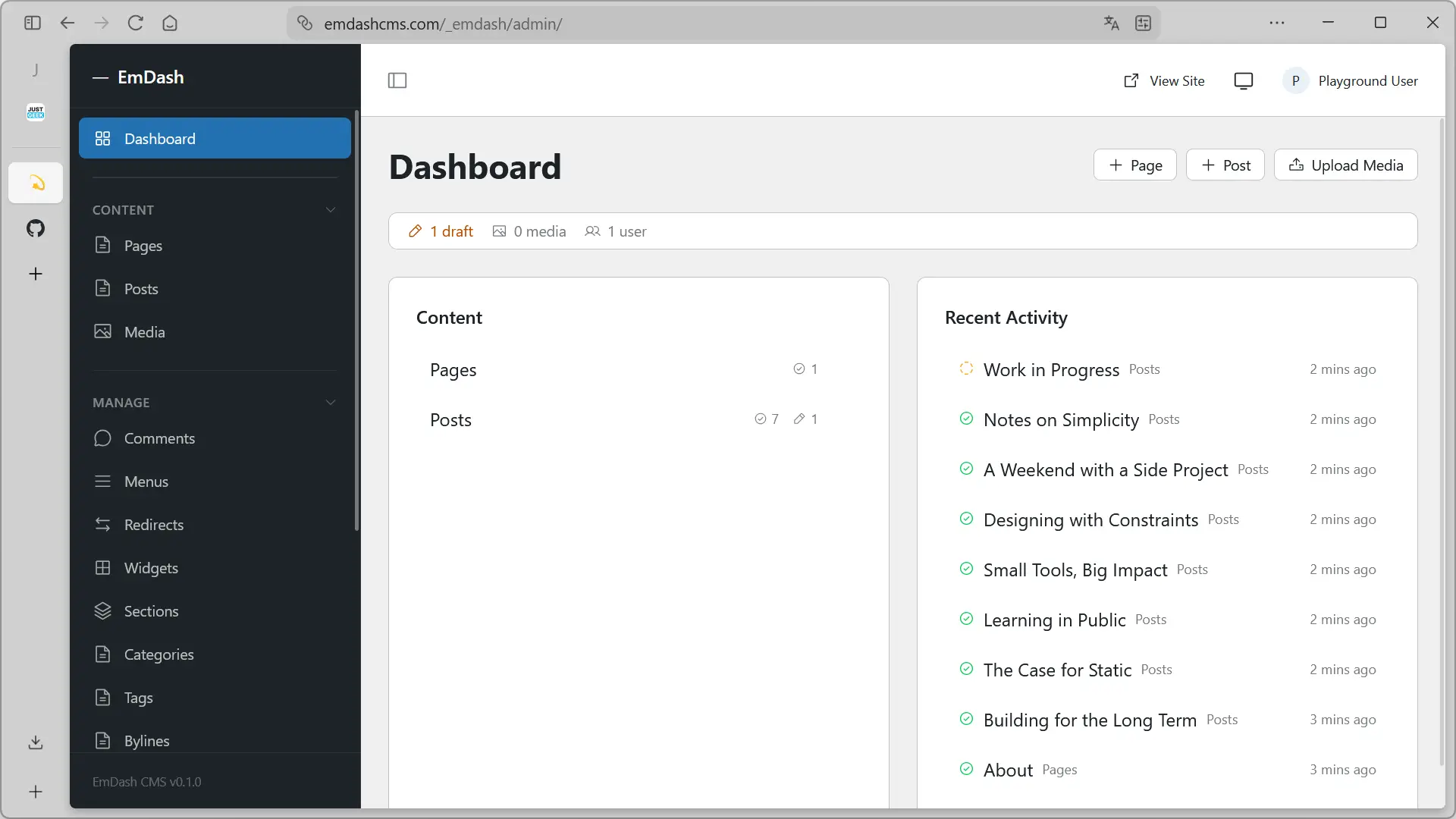Screen dimensions: 1456x819
Task: Toggle the browser tab sidebar icon
Action: click(32, 24)
